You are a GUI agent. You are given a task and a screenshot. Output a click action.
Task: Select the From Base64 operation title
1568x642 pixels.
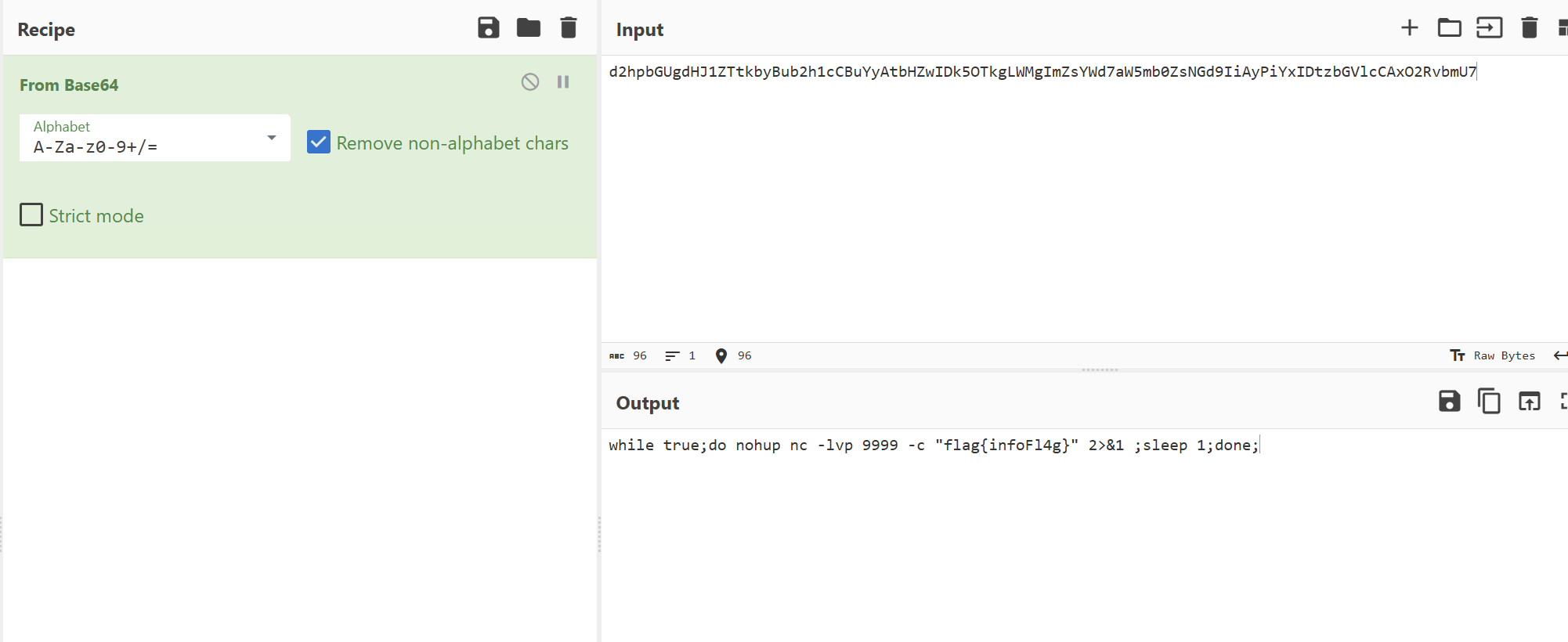[69, 85]
